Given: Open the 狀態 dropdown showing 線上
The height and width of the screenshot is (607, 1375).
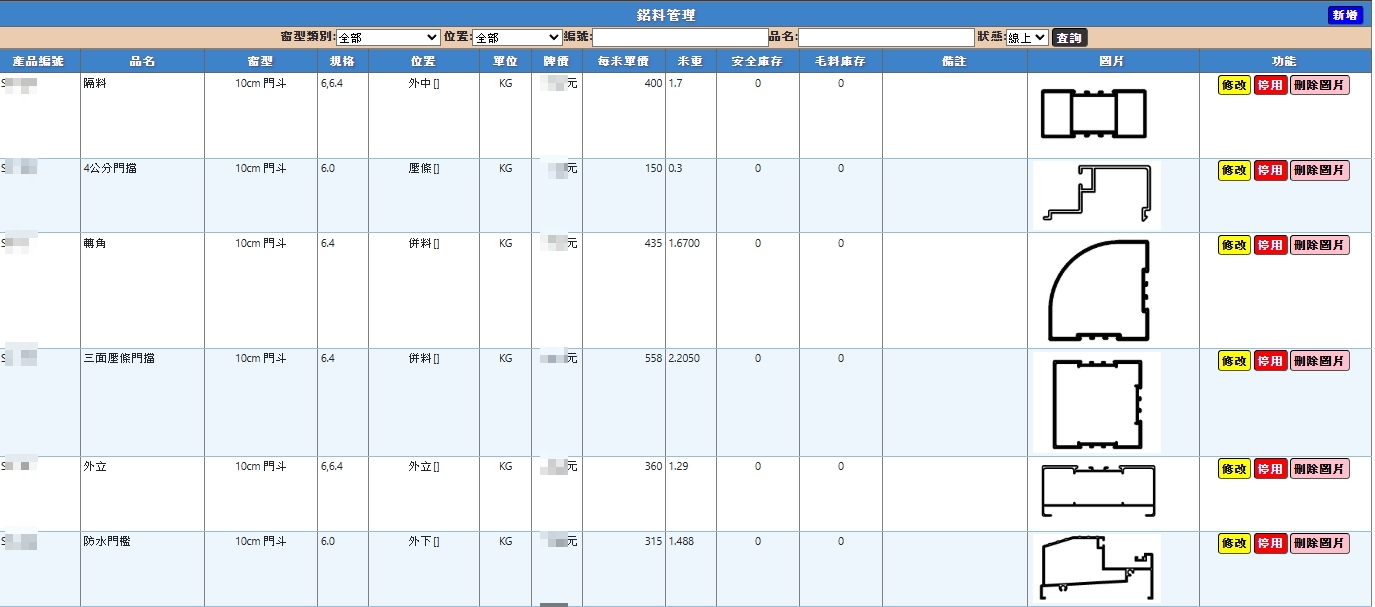Looking at the screenshot, I should coord(1026,37).
